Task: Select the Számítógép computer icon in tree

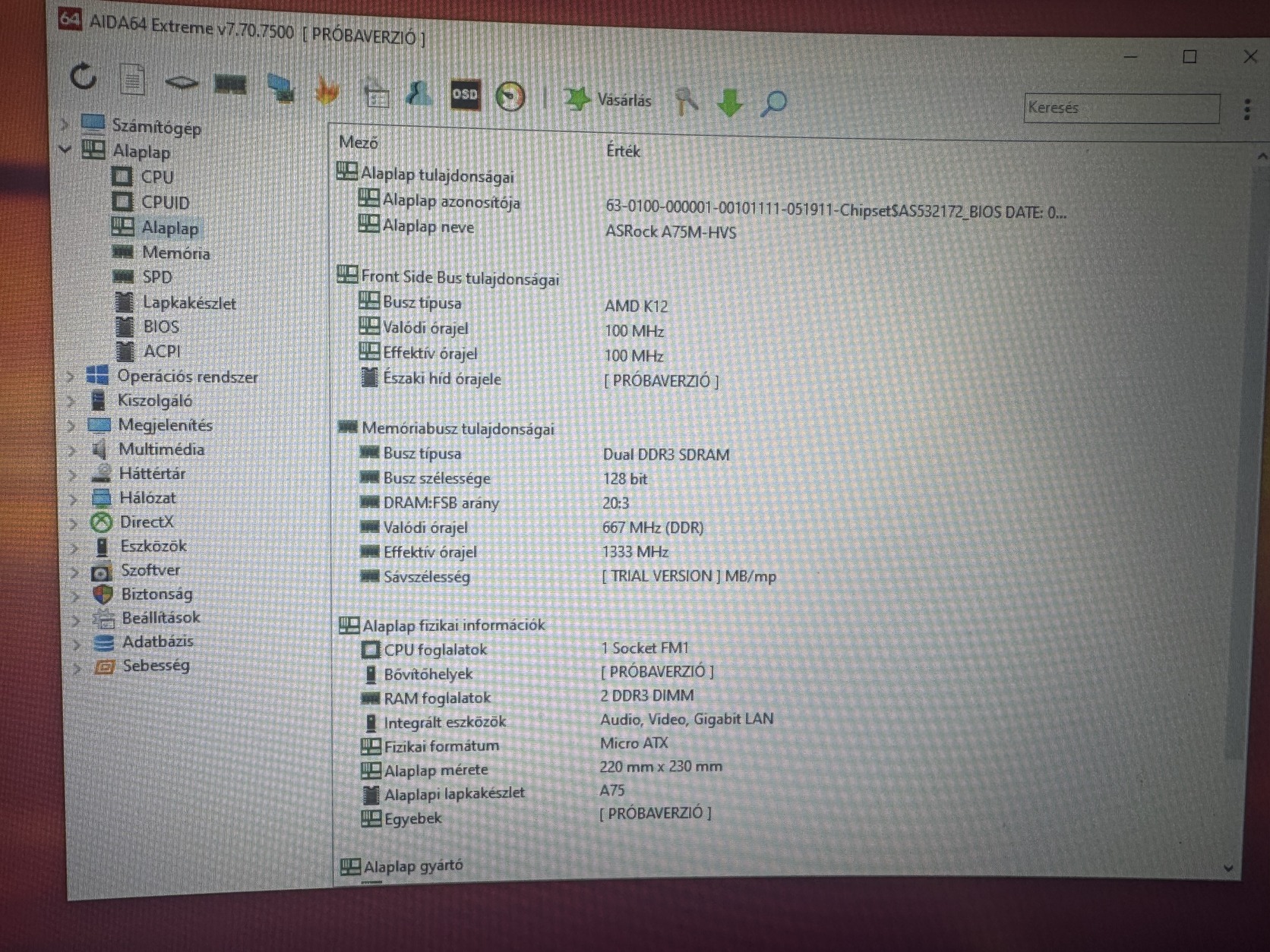Action: pyautogui.click(x=93, y=124)
